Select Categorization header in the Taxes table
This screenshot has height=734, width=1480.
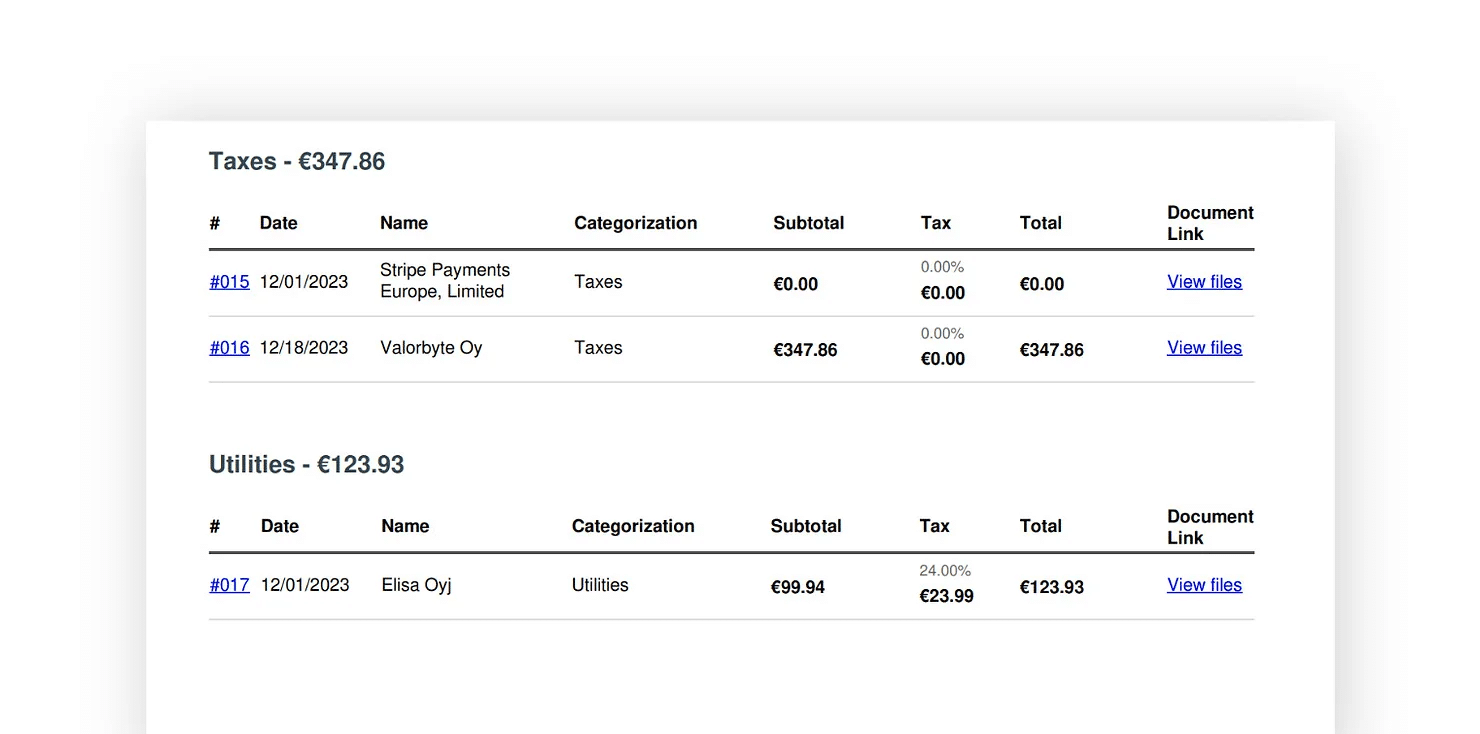[x=635, y=223]
